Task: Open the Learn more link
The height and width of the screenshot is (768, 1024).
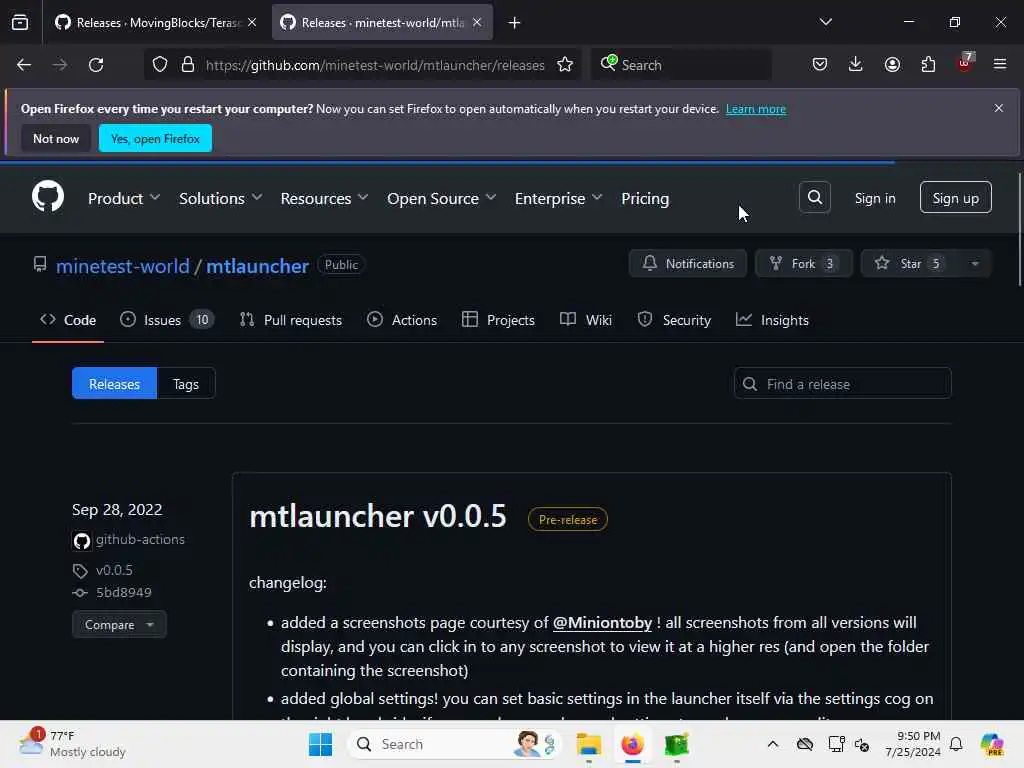Action: pyautogui.click(x=756, y=109)
